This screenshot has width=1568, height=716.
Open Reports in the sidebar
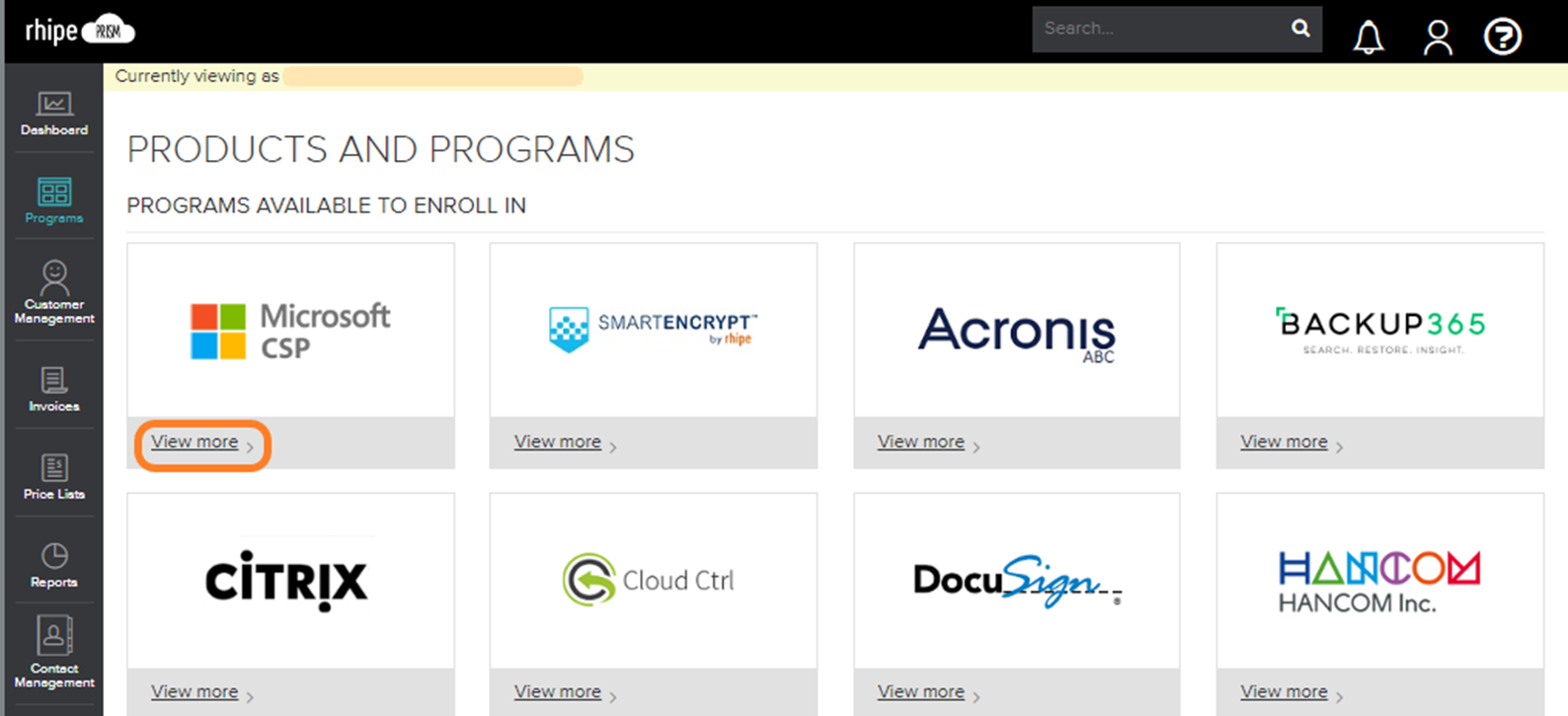pyautogui.click(x=54, y=566)
